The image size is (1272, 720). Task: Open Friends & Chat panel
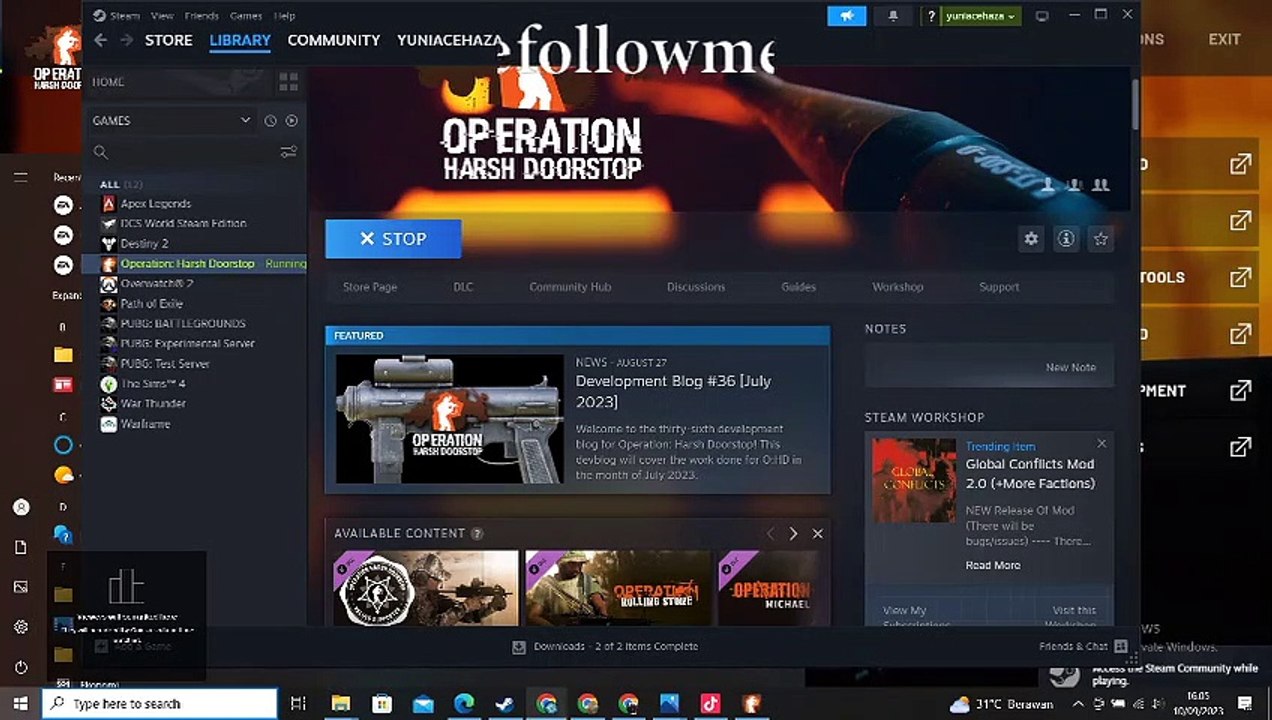[x=1083, y=647]
